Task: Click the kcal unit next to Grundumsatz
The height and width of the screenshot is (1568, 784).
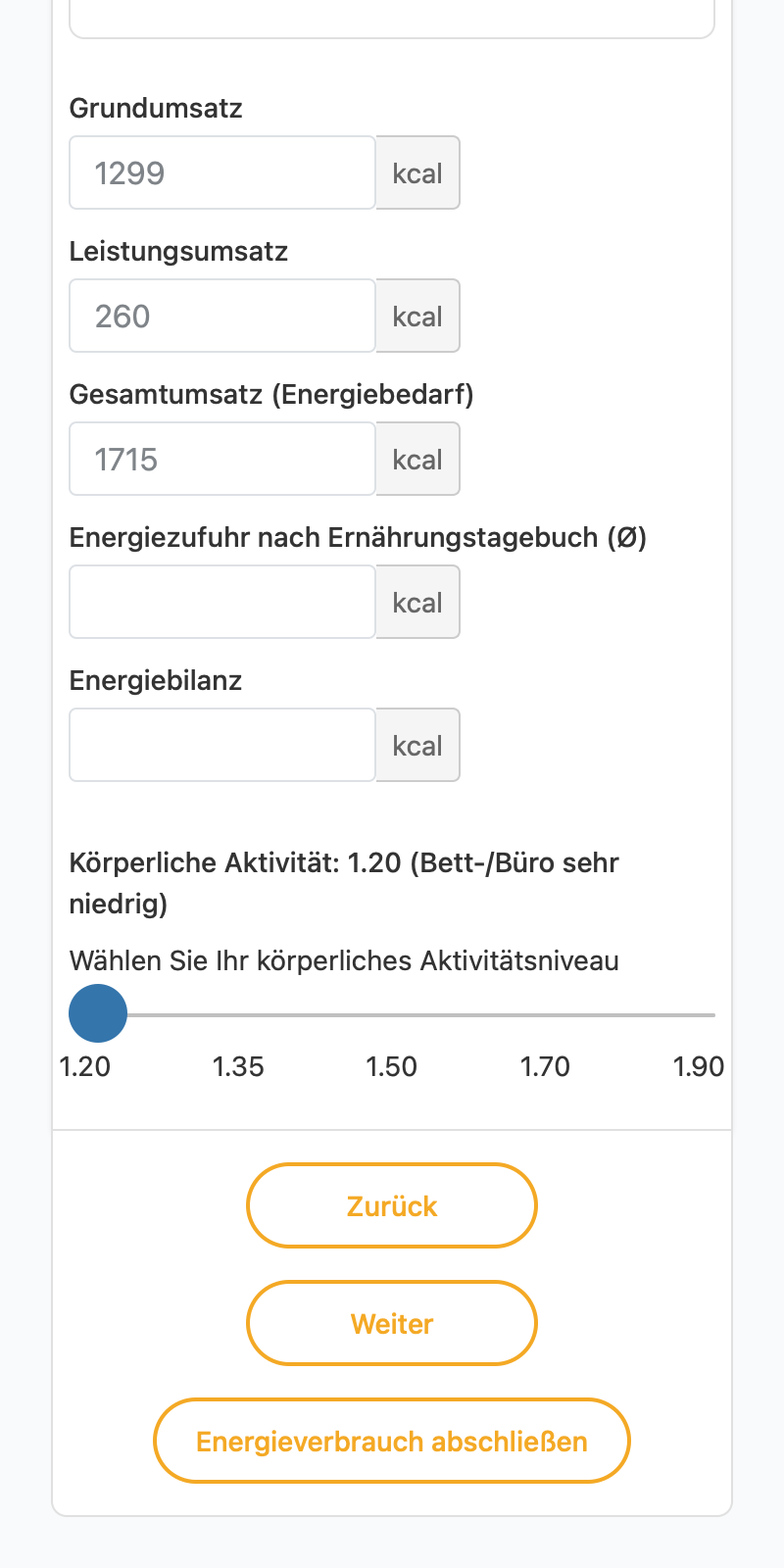Action: coord(417,172)
